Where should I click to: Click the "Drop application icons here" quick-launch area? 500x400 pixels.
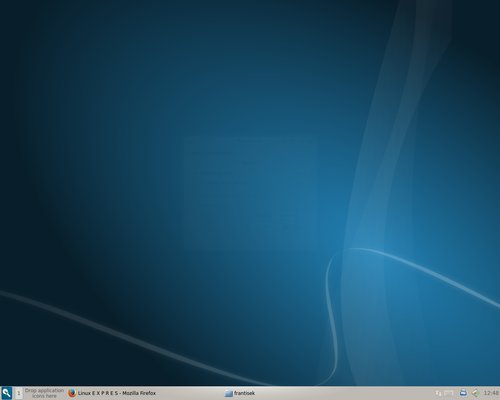(44, 393)
